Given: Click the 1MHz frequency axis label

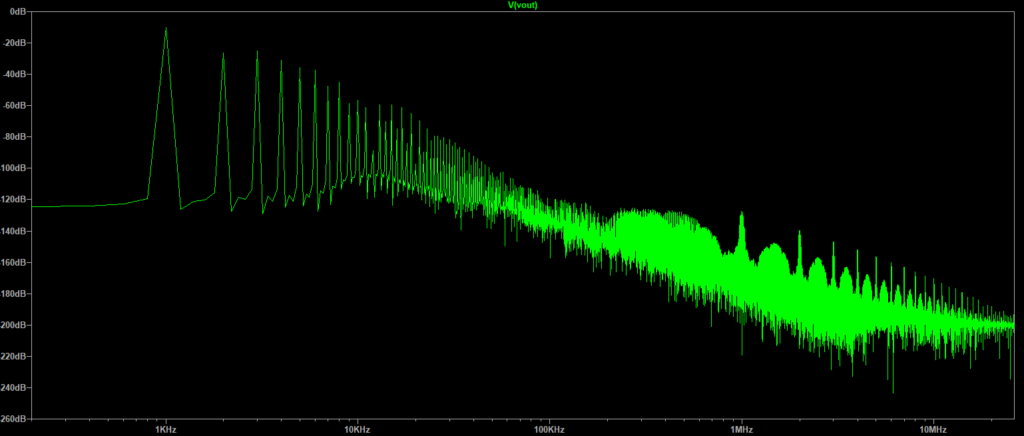Looking at the screenshot, I should pyautogui.click(x=741, y=428).
